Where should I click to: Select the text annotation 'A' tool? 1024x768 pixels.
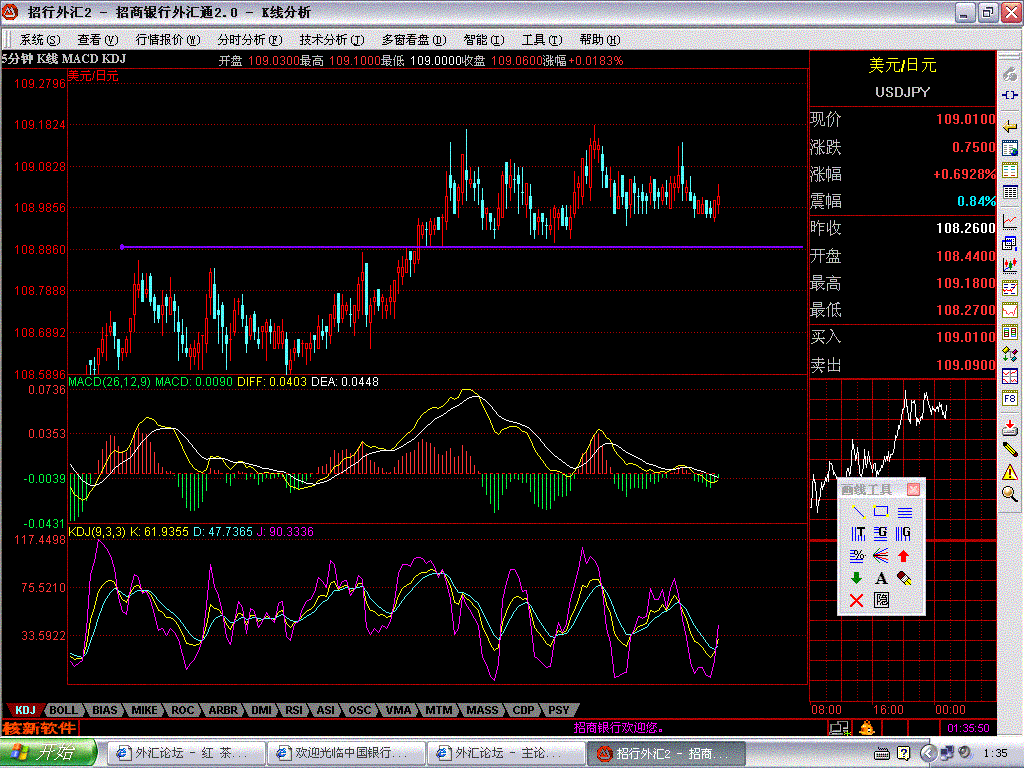coord(881,578)
